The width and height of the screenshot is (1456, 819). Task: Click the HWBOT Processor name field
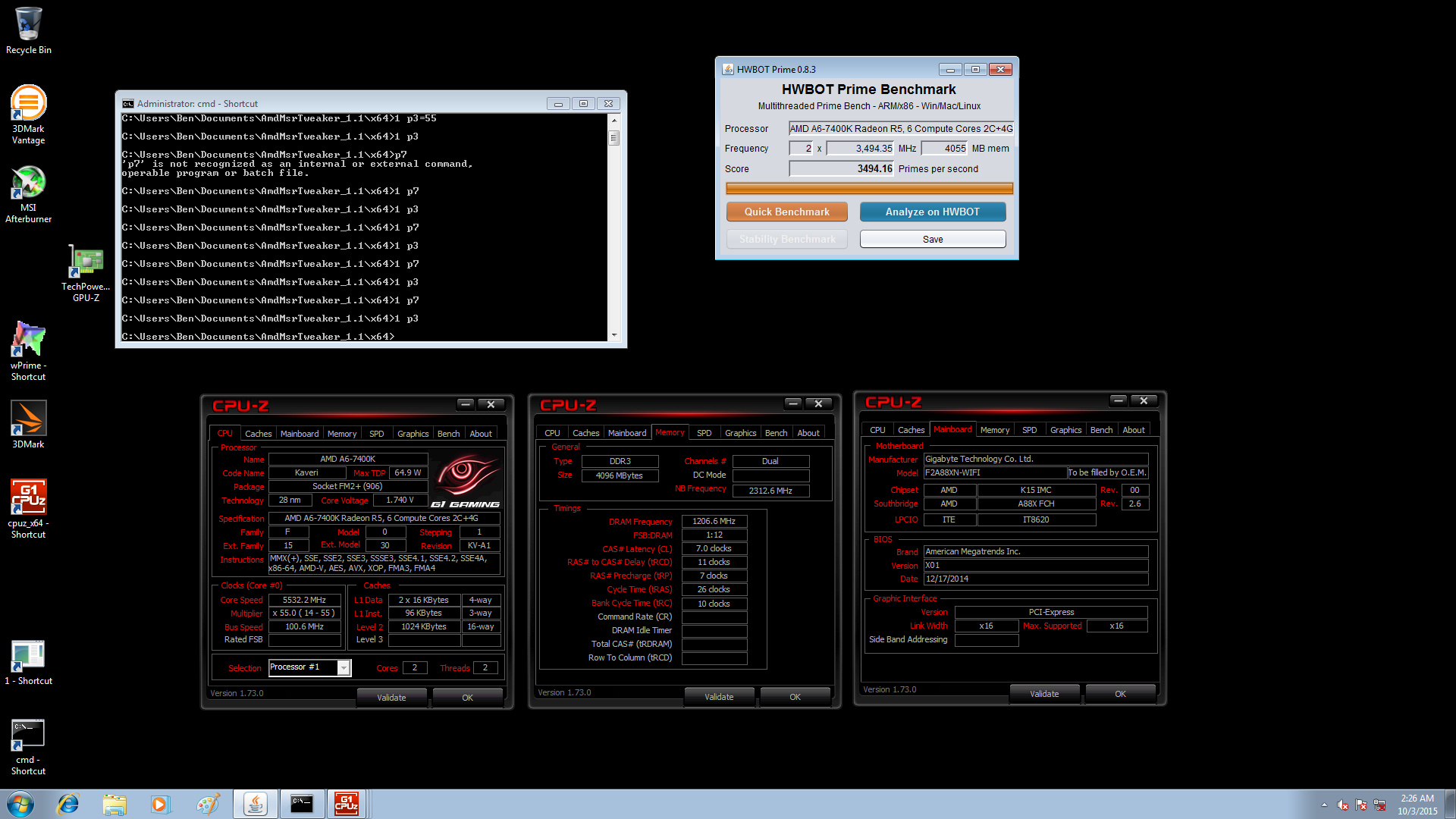point(901,128)
